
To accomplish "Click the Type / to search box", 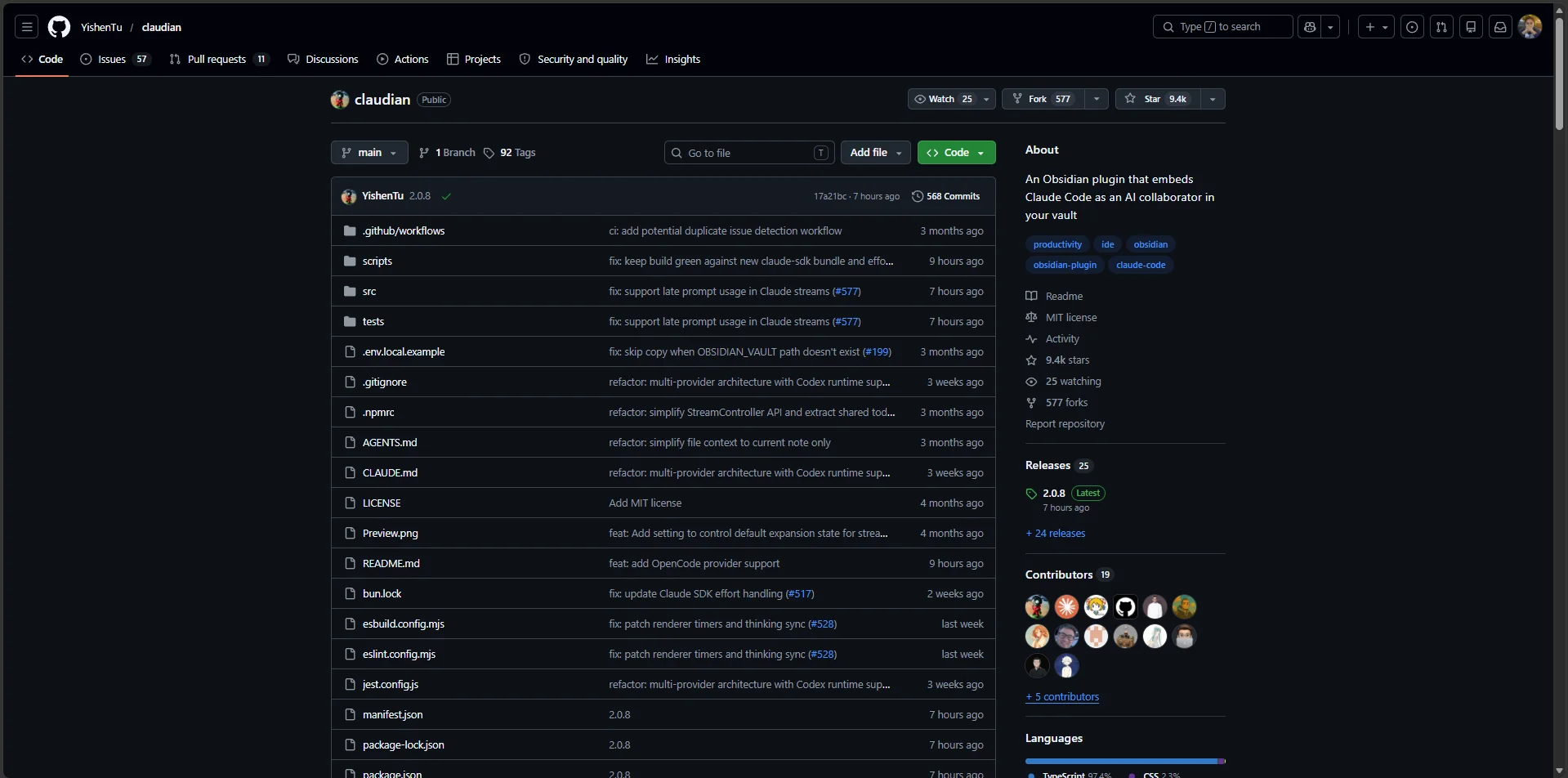I will point(1222,27).
